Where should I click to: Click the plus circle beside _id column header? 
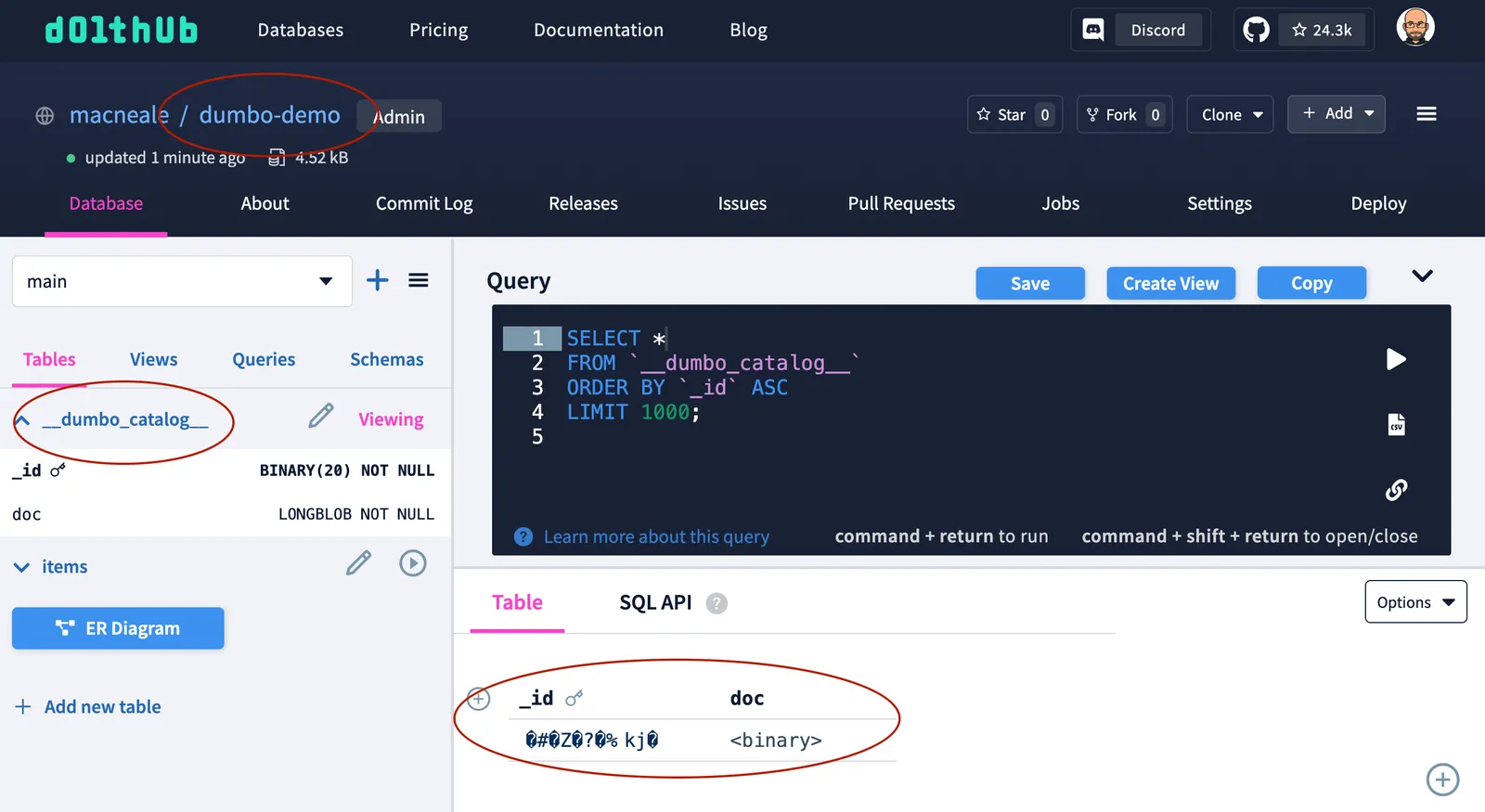pyautogui.click(x=478, y=699)
